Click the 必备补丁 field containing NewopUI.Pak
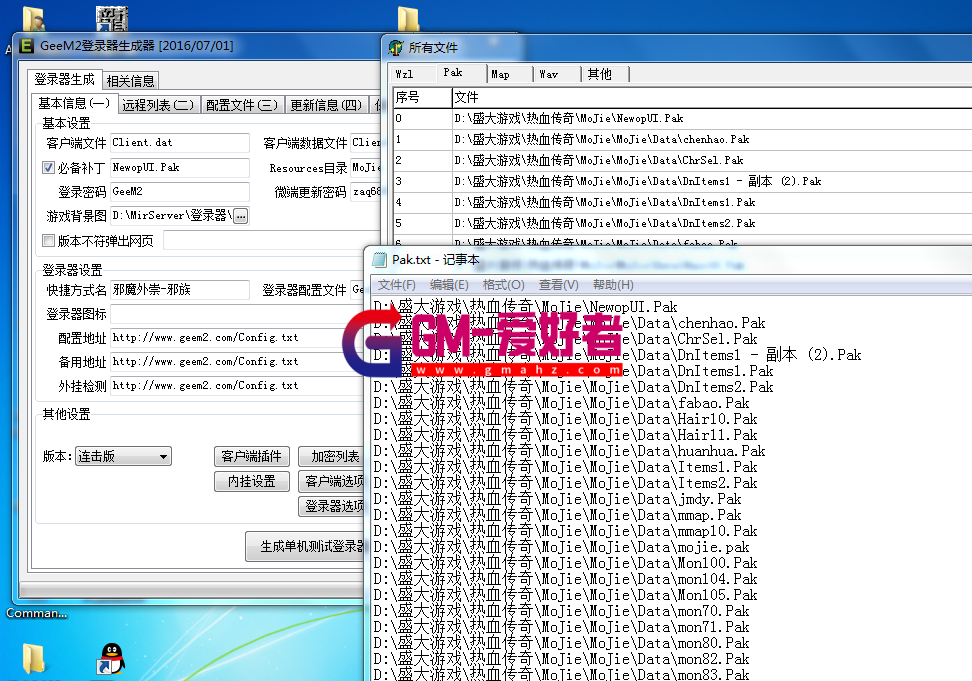 tap(180, 167)
